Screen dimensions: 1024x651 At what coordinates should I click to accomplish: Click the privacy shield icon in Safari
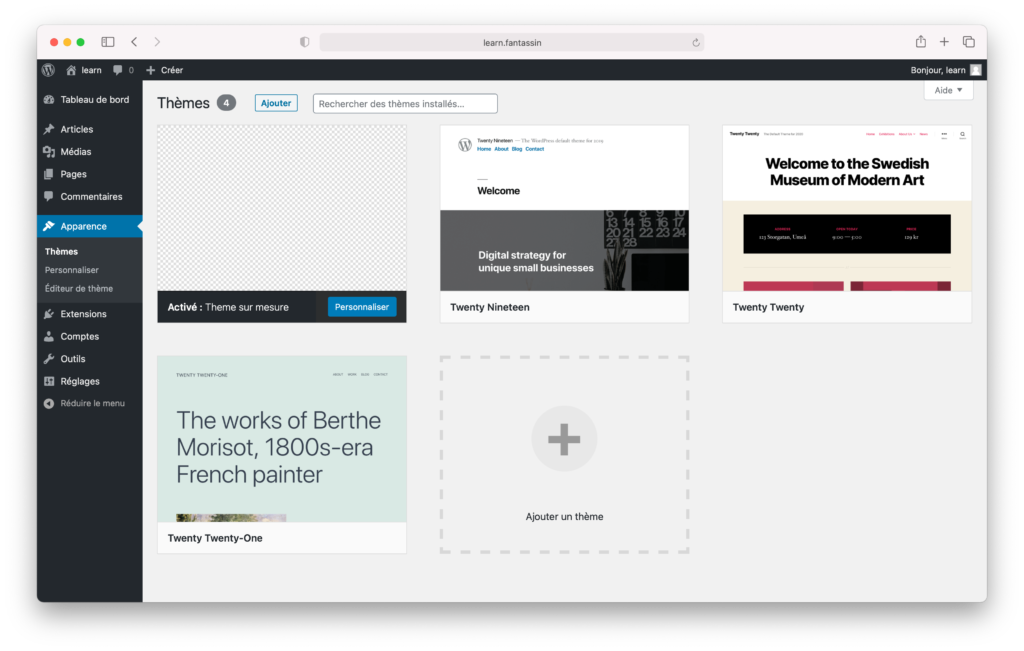[304, 42]
